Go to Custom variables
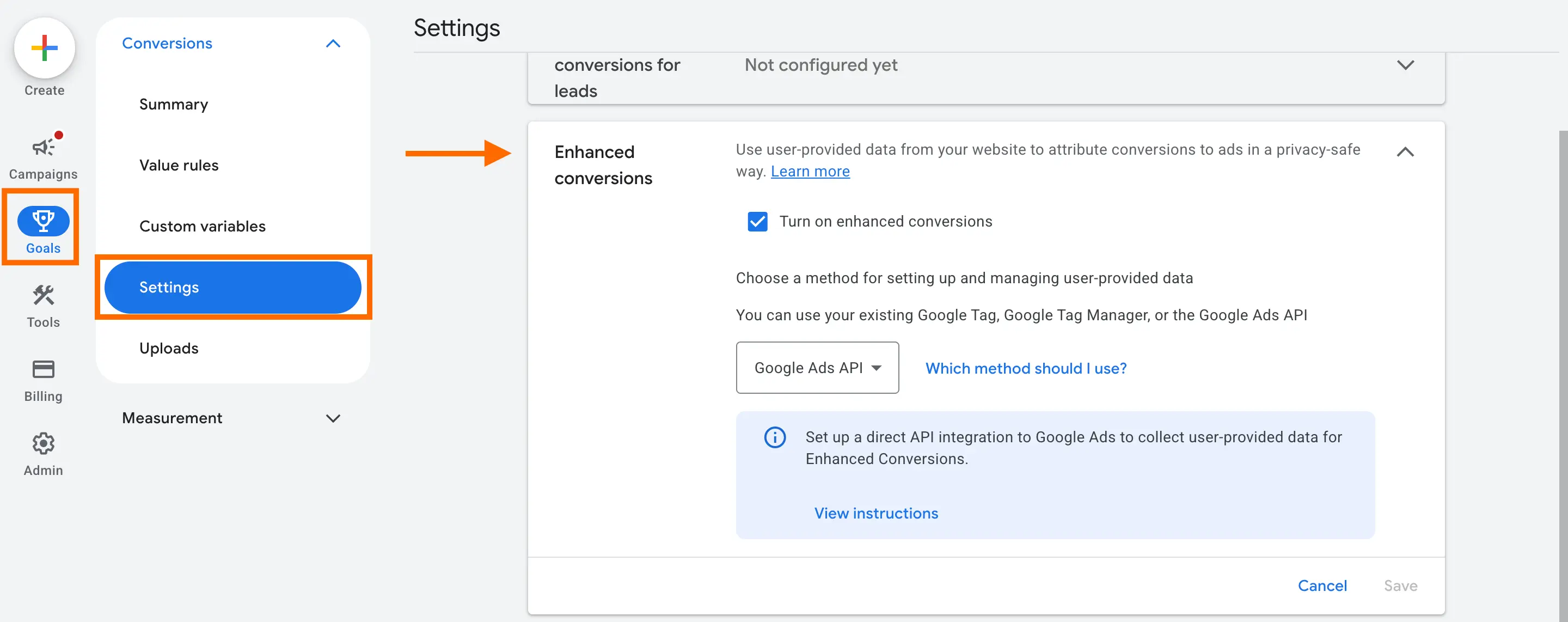 (202, 226)
